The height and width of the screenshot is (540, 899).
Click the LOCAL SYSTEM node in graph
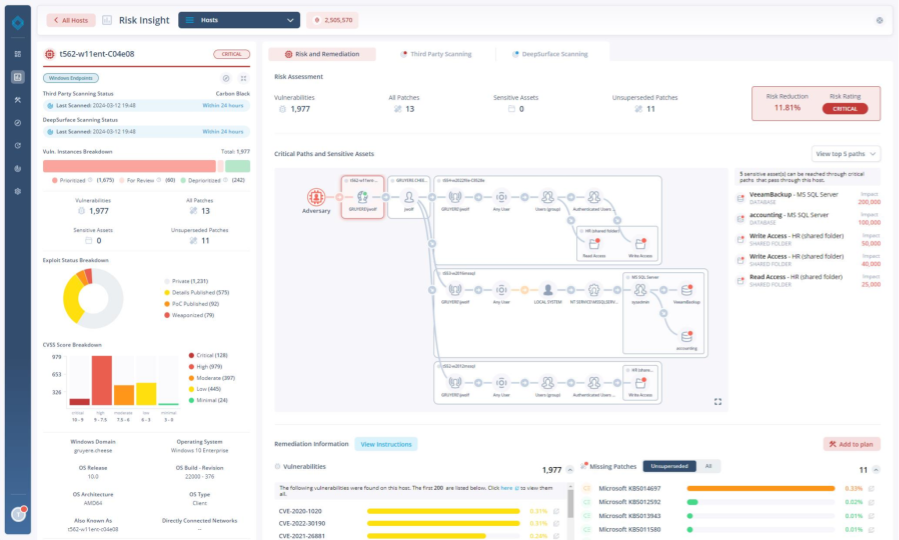548,290
